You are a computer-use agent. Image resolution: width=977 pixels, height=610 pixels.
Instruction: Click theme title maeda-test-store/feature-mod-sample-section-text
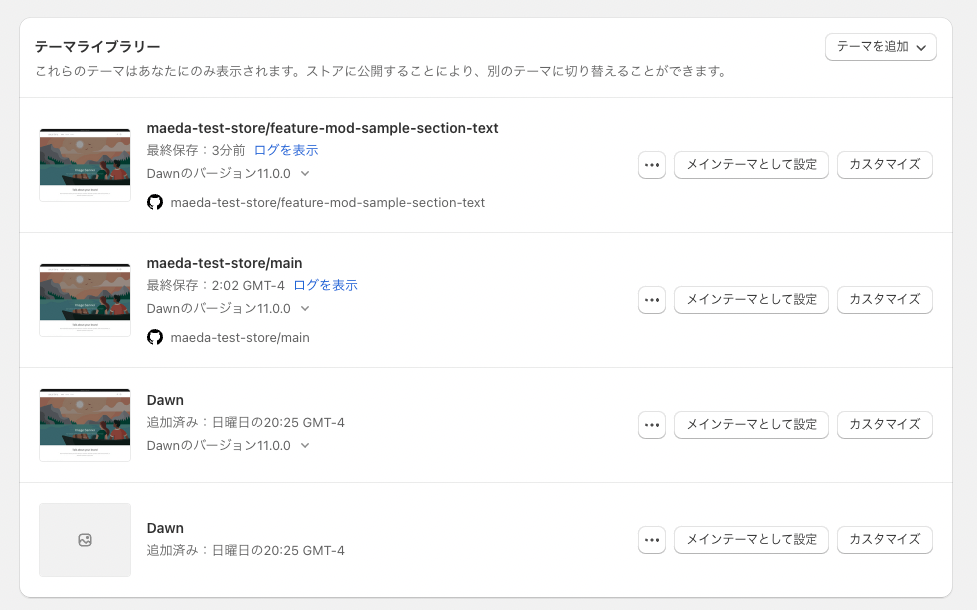pos(322,128)
